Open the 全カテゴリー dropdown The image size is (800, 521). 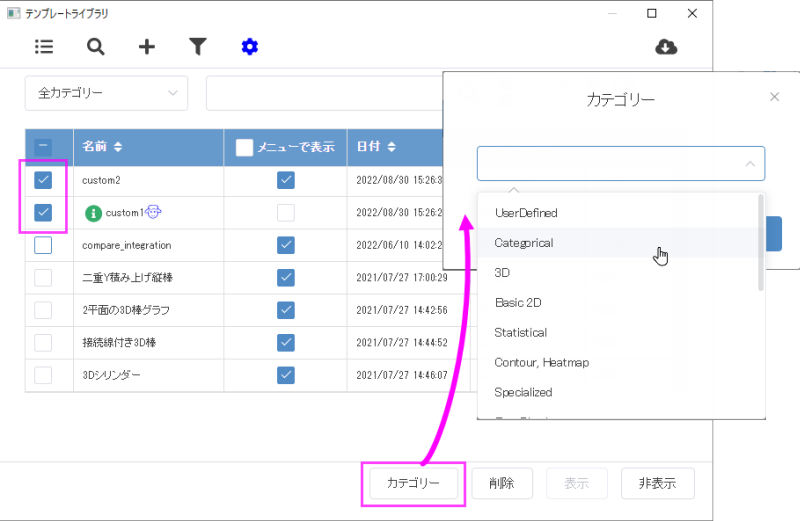(106, 93)
